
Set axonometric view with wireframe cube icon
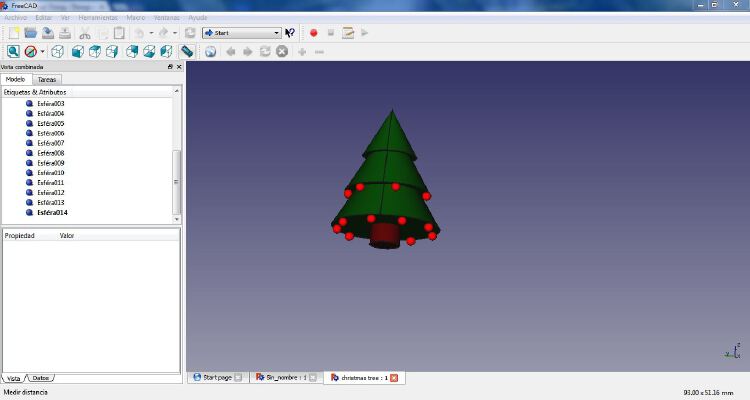(x=57, y=51)
